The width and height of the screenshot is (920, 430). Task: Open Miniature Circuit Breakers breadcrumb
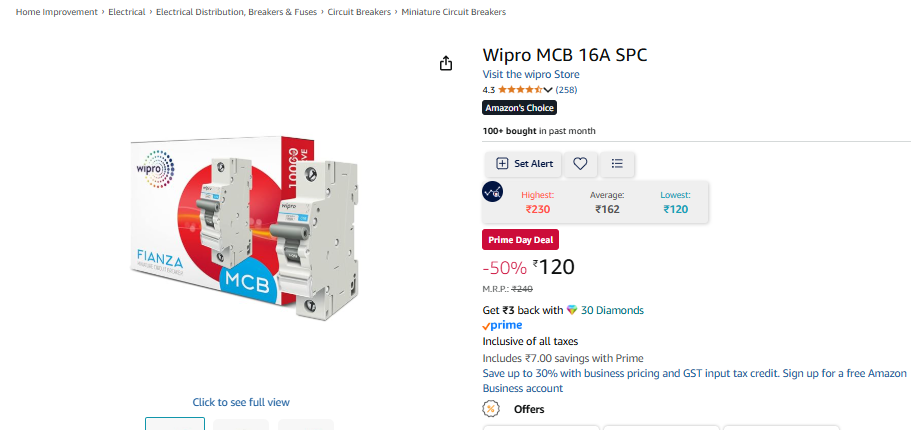(453, 12)
